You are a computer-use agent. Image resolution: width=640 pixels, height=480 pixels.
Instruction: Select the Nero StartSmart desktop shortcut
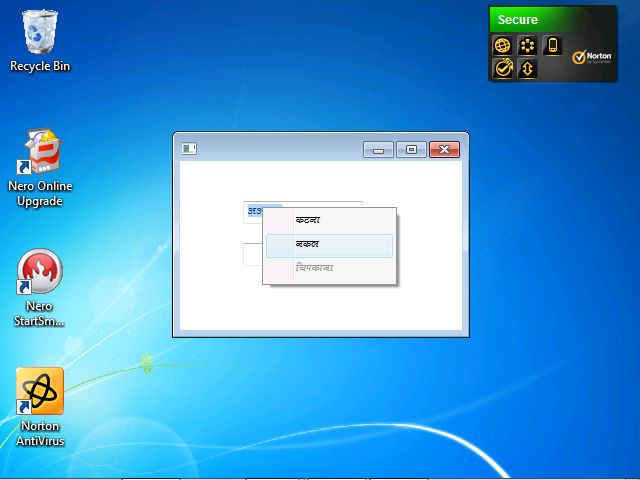tap(40, 288)
